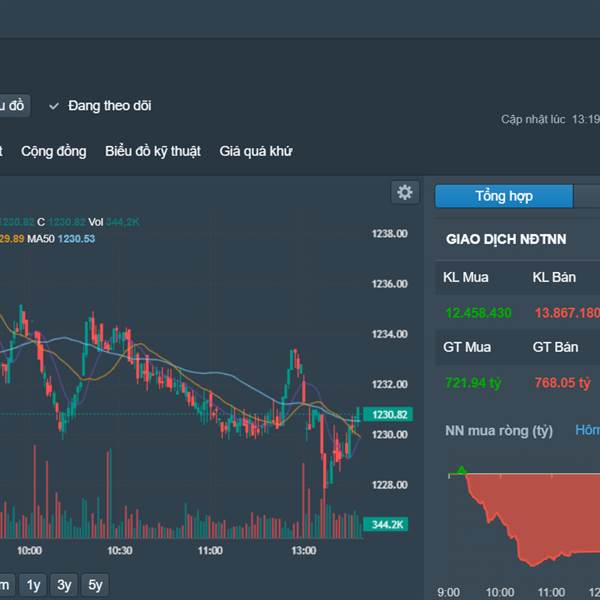
Task: Click the KL Bán column header
Action: click(554, 277)
